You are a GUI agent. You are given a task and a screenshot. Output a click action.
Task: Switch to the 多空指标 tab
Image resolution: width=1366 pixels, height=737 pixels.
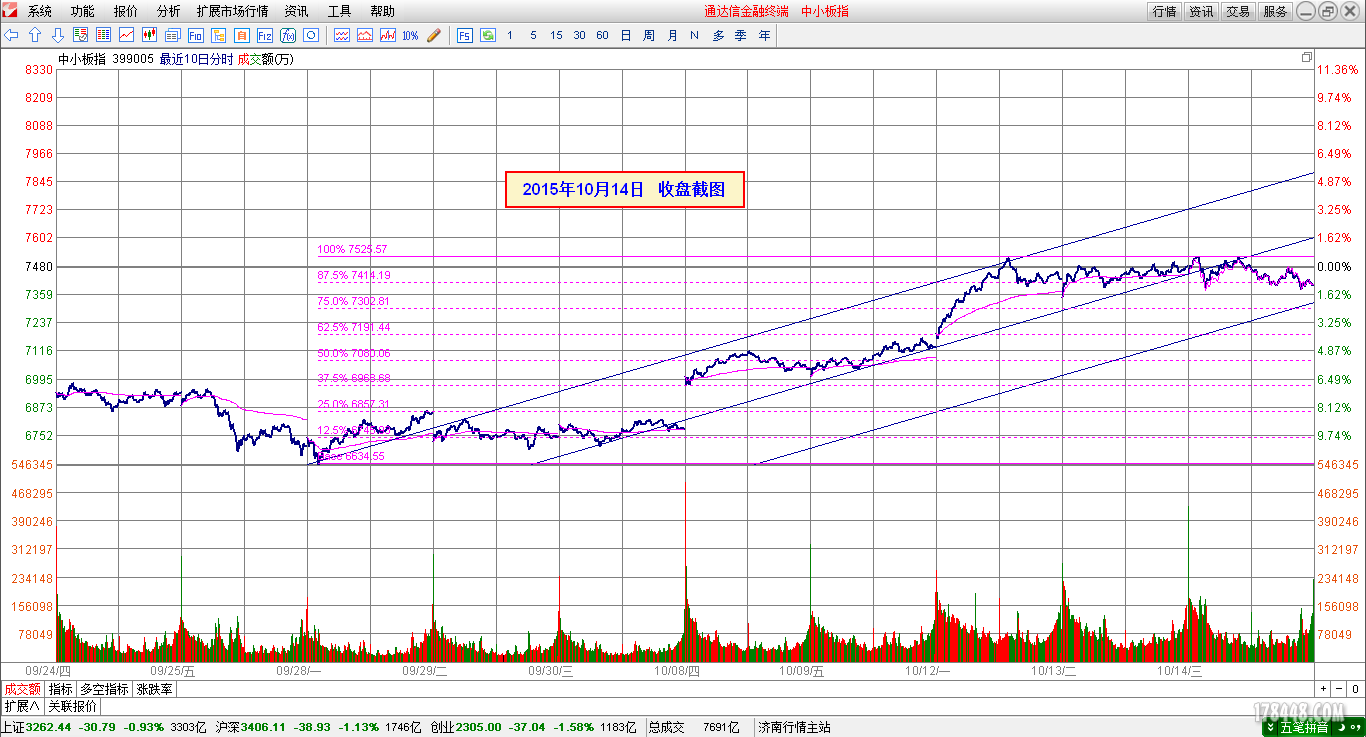(104, 689)
